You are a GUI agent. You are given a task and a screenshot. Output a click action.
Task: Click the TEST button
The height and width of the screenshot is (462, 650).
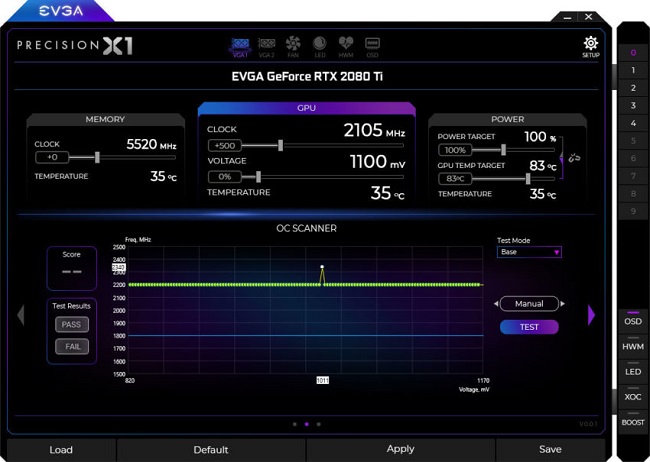tap(529, 327)
